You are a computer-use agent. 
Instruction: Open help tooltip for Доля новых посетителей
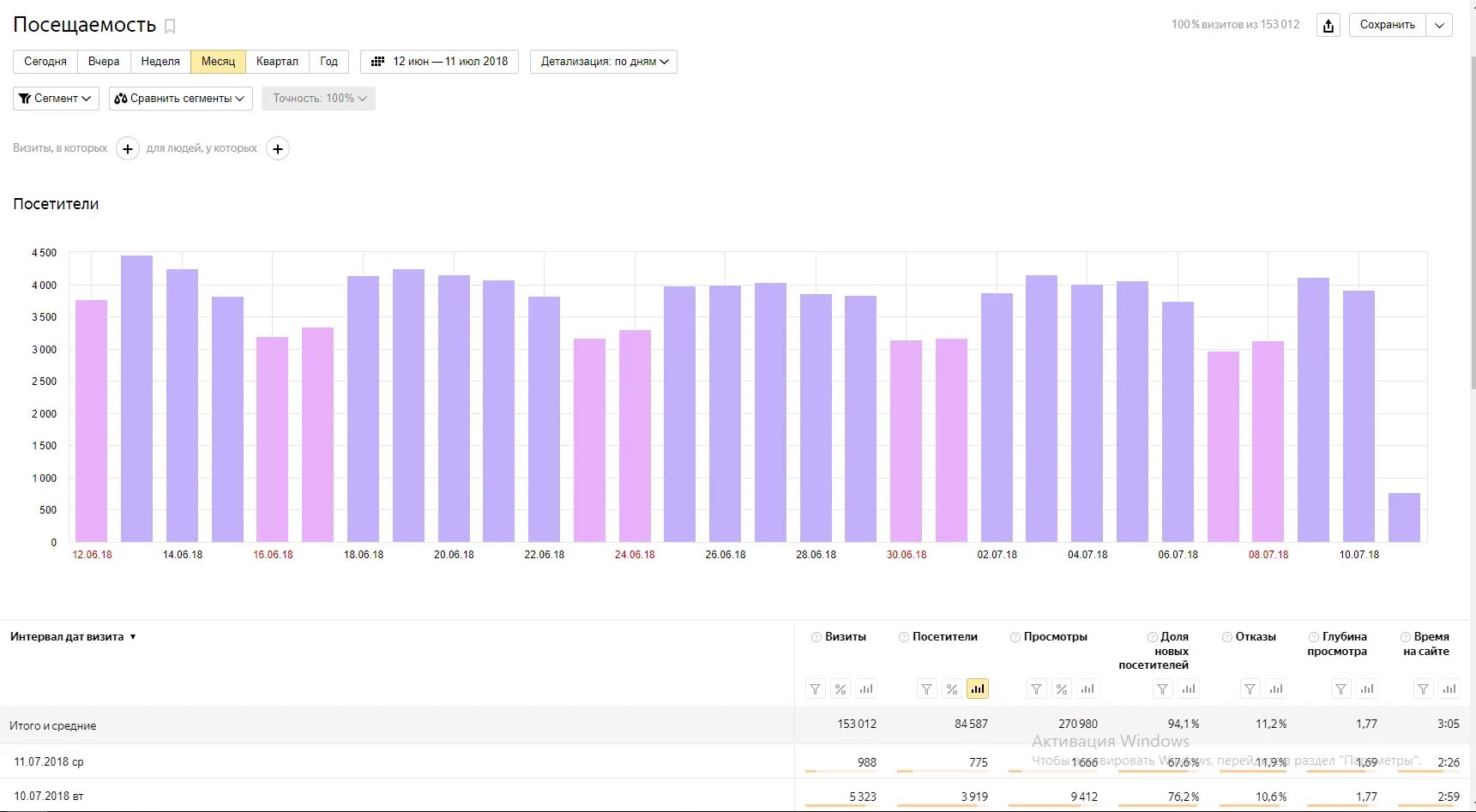pyautogui.click(x=1153, y=637)
